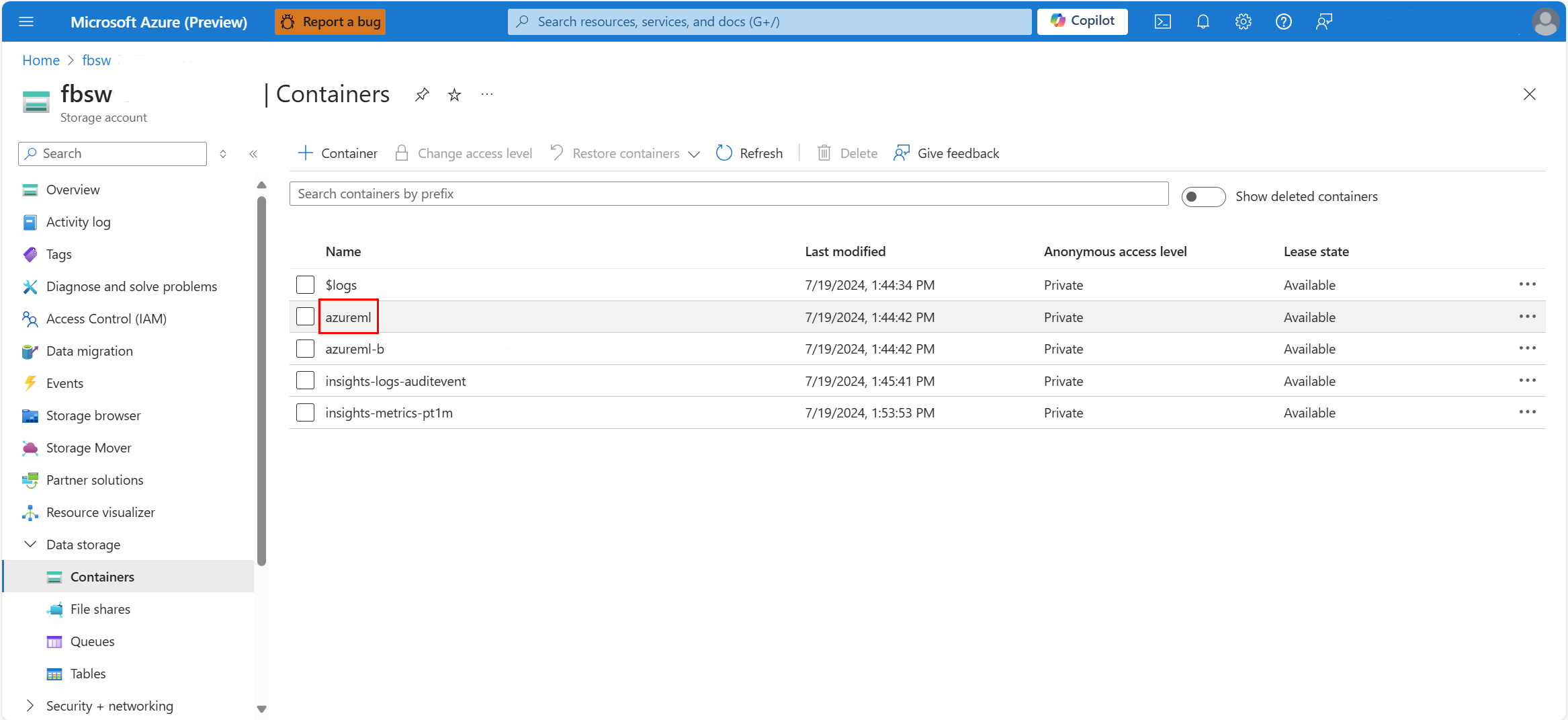Image resolution: width=1568 pixels, height=720 pixels.
Task: Go to Access Control (IAM)
Action: (x=106, y=319)
